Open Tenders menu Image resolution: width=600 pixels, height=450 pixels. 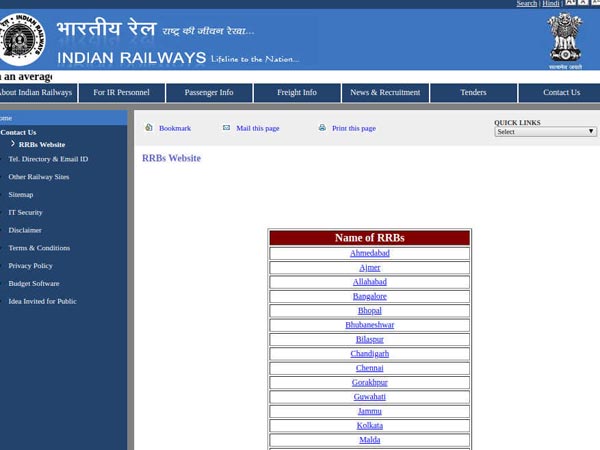click(473, 93)
